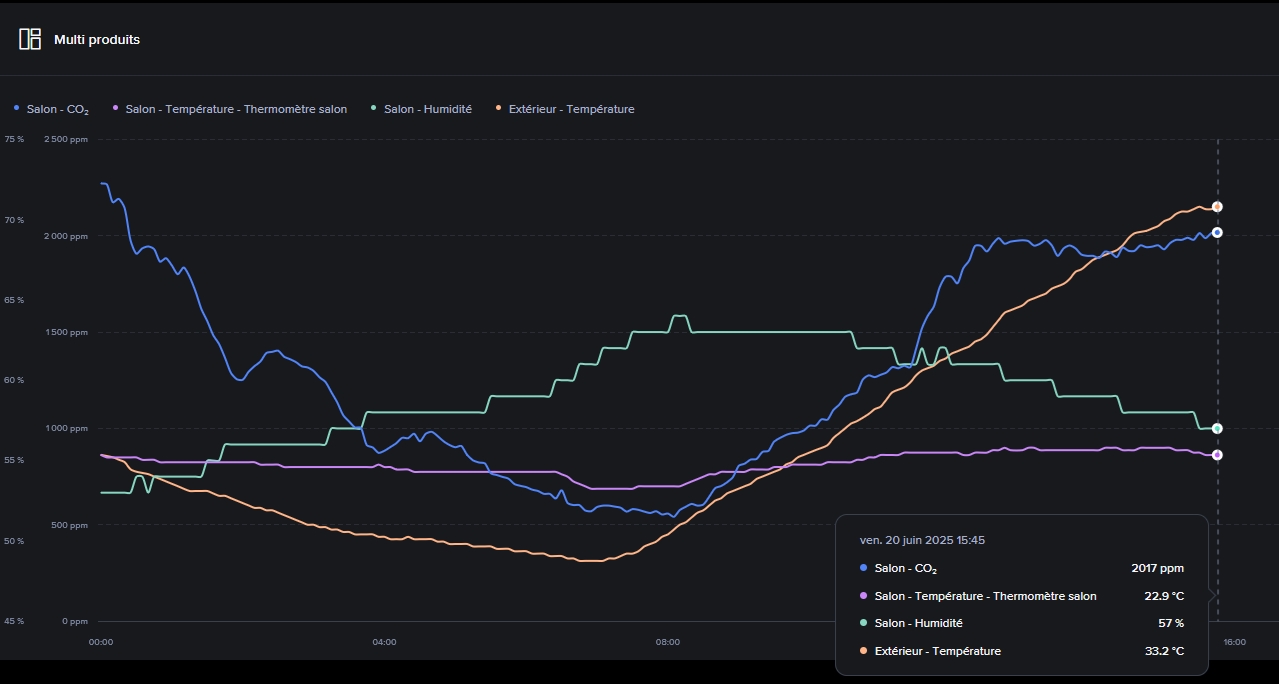The width and height of the screenshot is (1279, 684).
Task: Click the tooltip date ven. 20 juin 2025 15:45
Action: [x=922, y=540]
